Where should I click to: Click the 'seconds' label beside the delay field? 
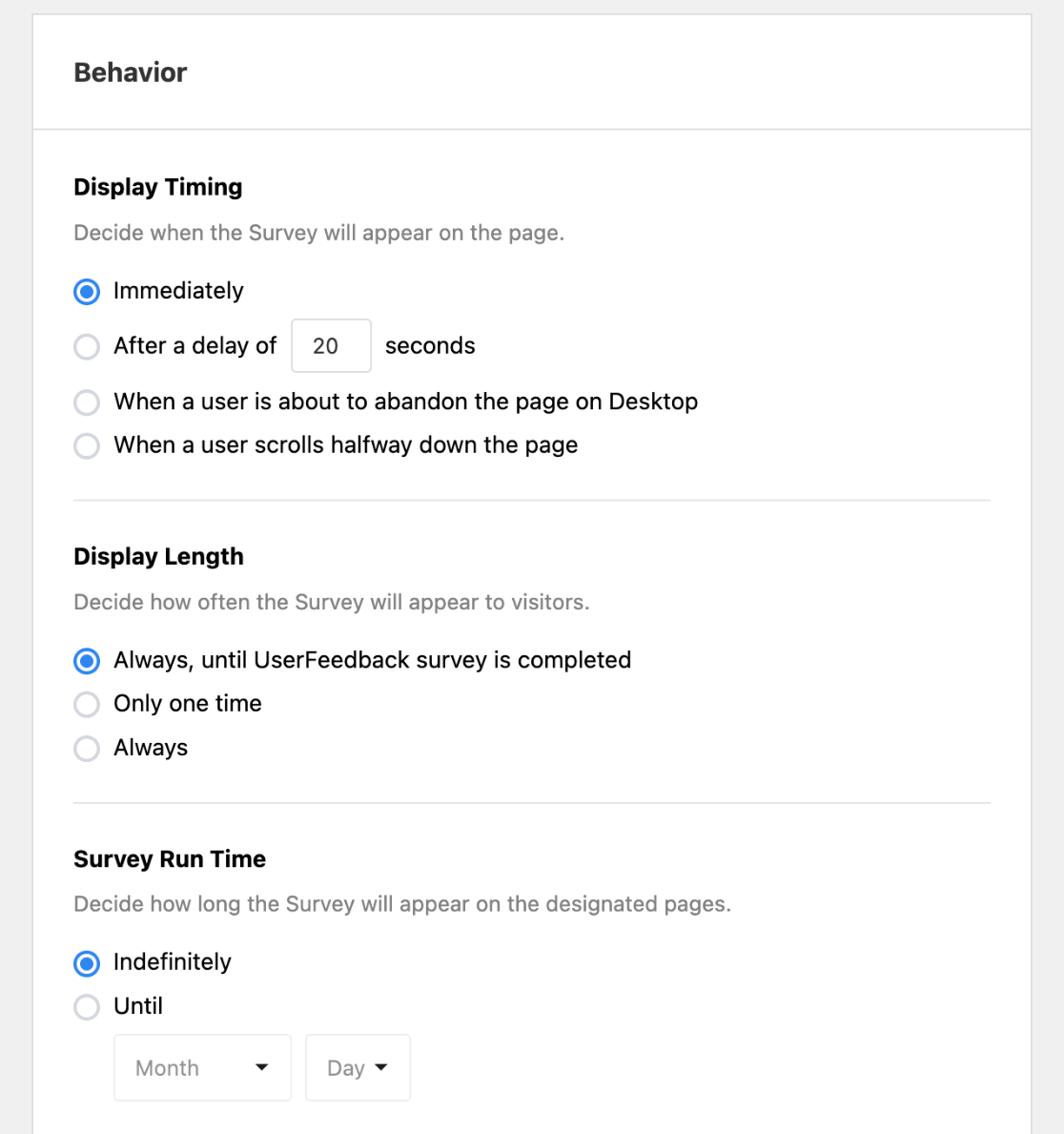click(430, 345)
